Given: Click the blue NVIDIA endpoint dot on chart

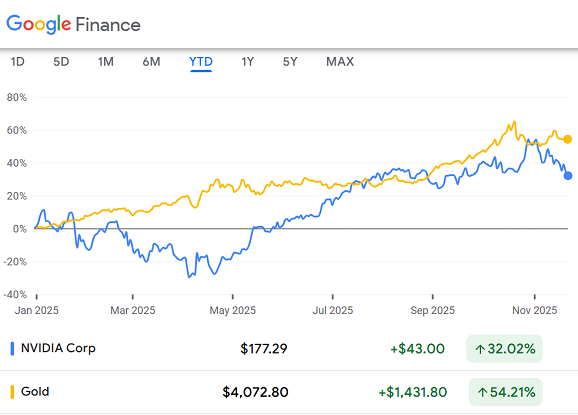Looking at the screenshot, I should point(568,176).
